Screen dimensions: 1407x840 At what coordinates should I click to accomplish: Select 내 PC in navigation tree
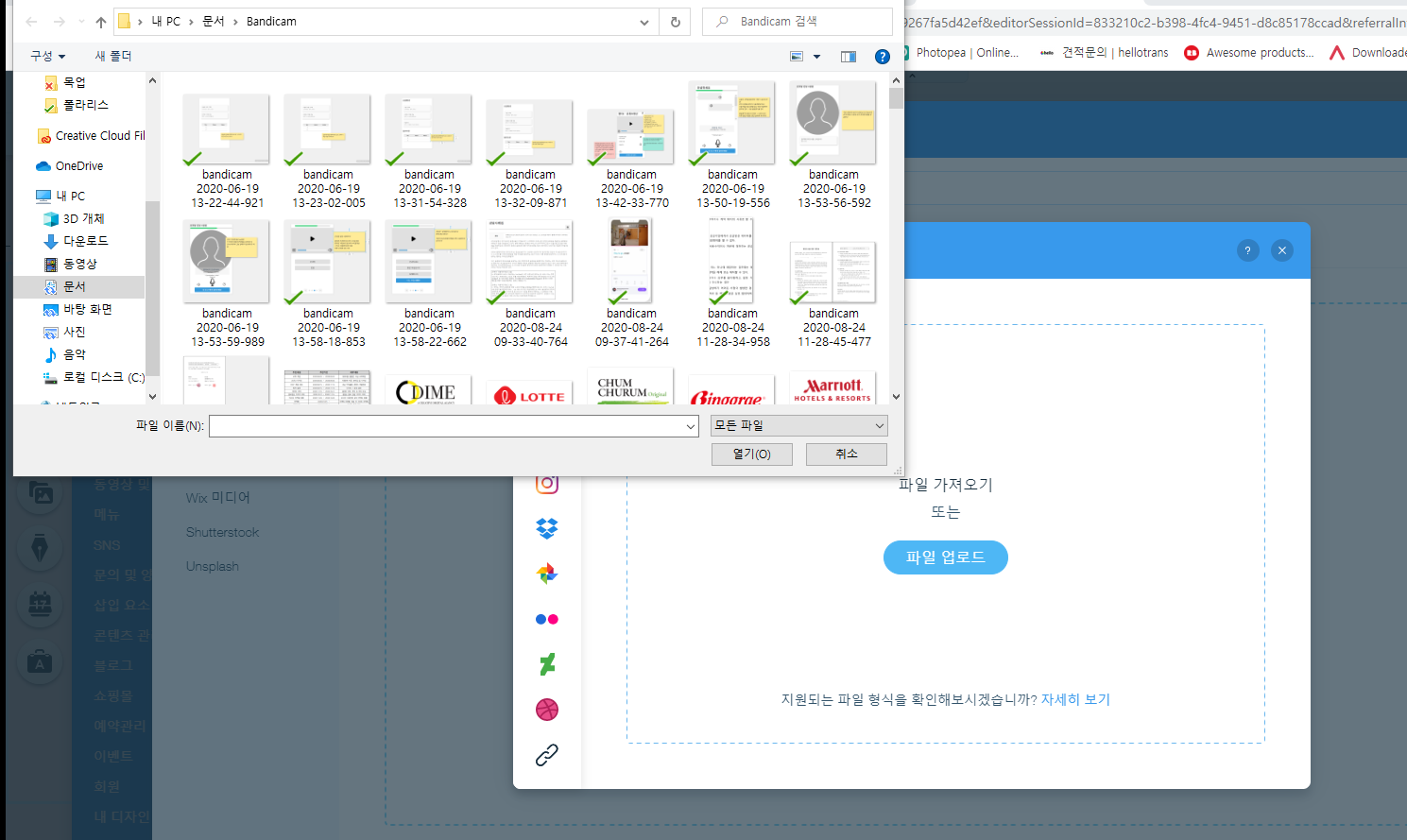click(x=61, y=197)
